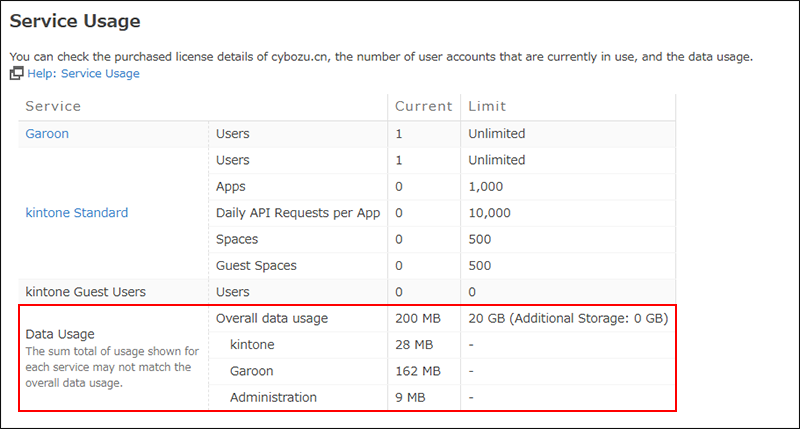Click the kintone Guest Users label
The image size is (800, 429).
tap(85, 292)
